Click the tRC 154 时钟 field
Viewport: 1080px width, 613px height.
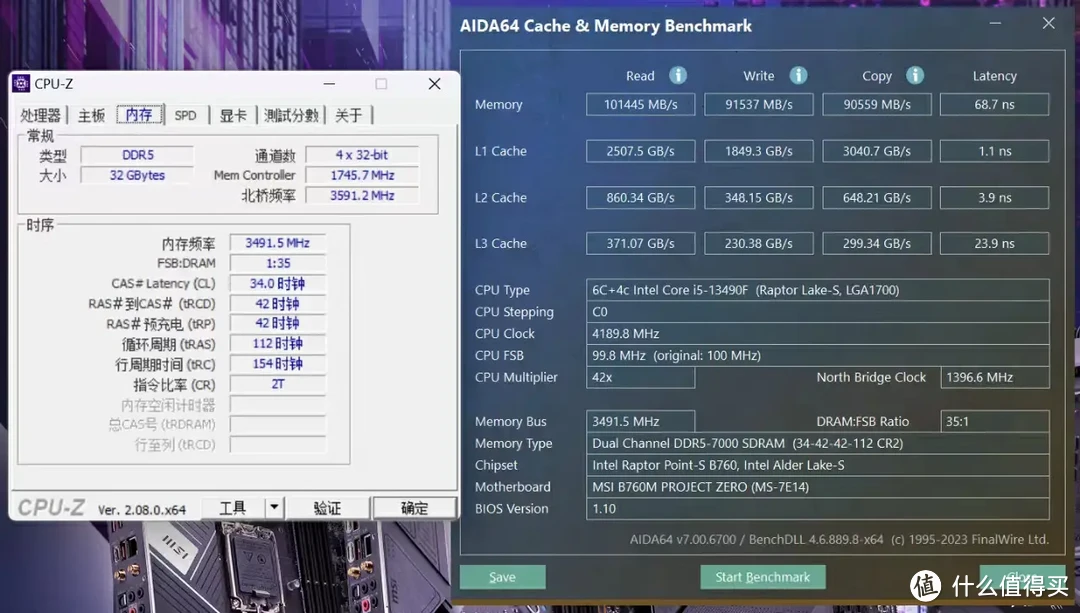point(278,364)
